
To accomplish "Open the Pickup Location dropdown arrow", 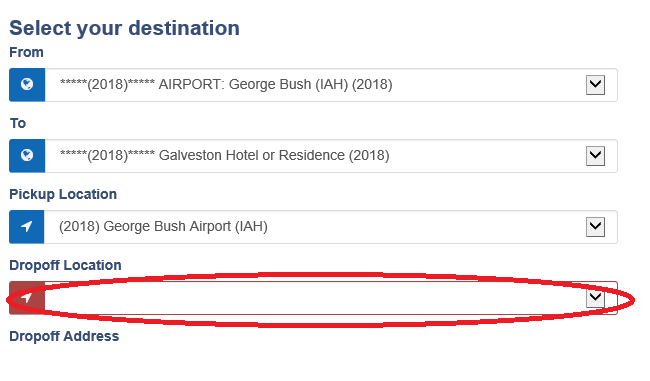I will coord(595,227).
